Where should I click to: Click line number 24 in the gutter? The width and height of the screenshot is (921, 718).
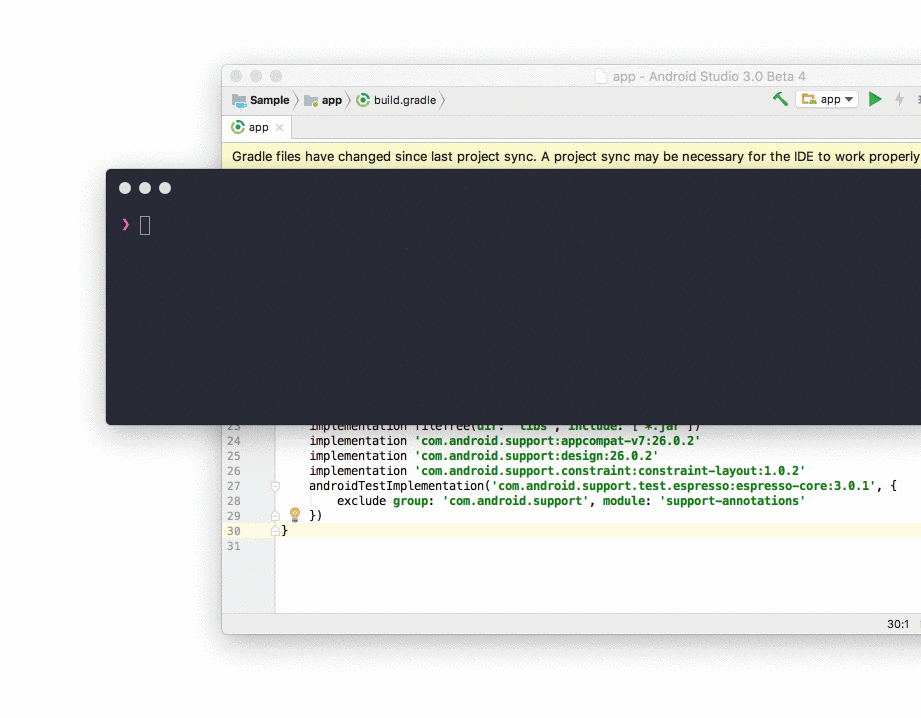click(234, 441)
